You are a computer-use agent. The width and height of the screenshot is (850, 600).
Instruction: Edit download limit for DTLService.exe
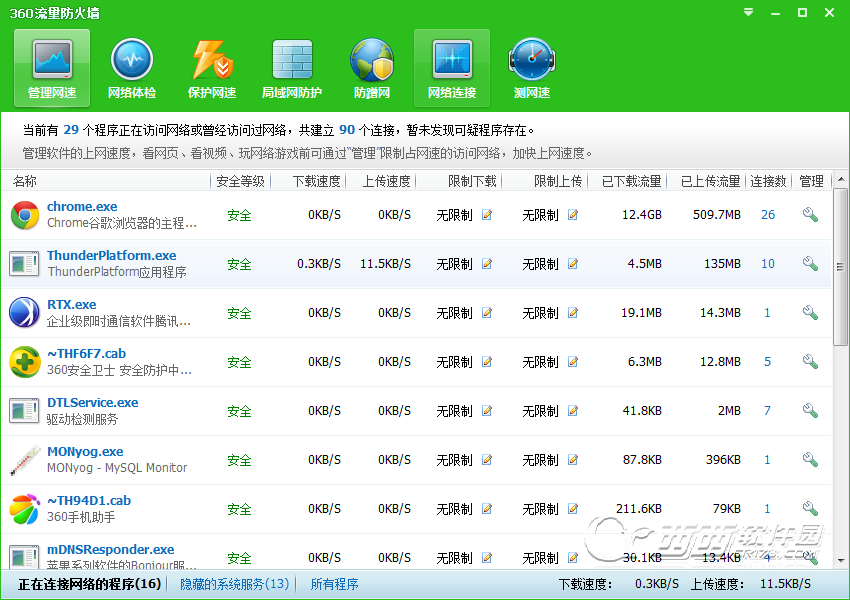point(487,411)
